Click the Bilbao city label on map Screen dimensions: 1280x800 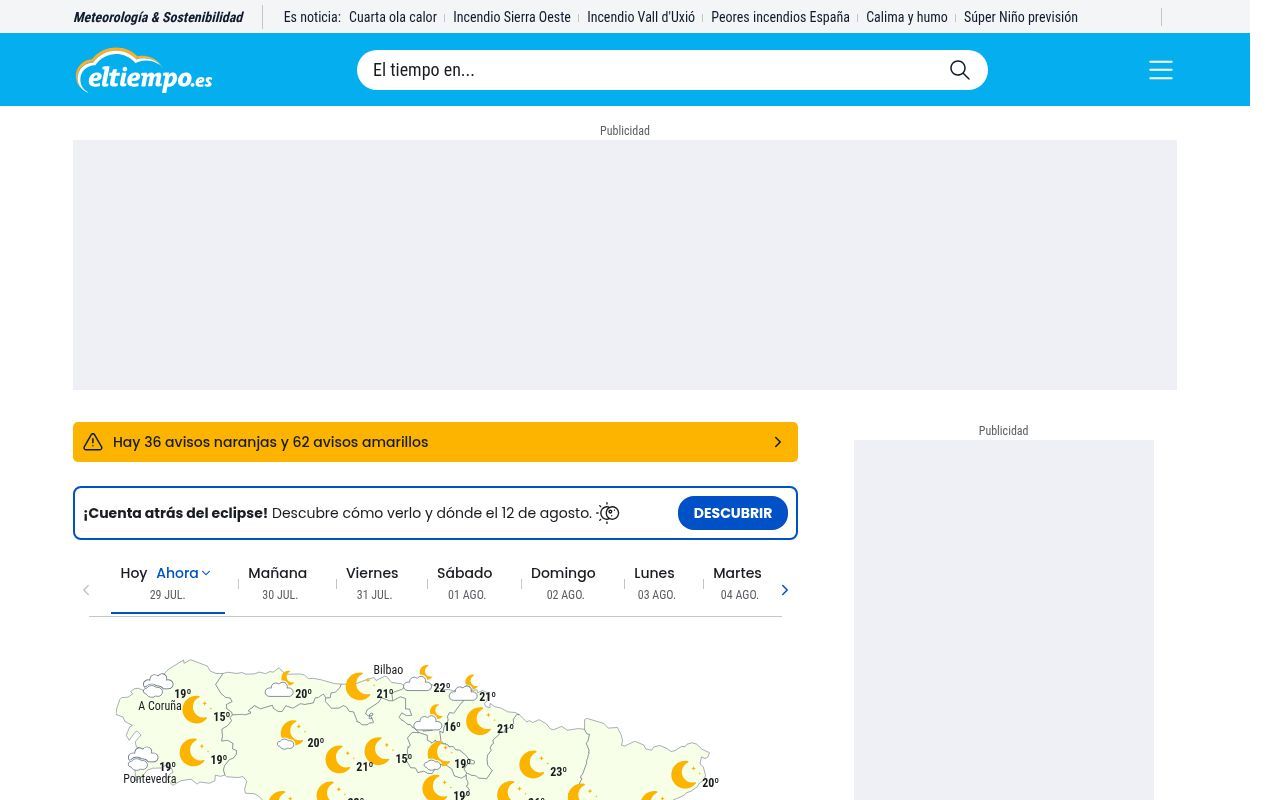pyautogui.click(x=388, y=670)
